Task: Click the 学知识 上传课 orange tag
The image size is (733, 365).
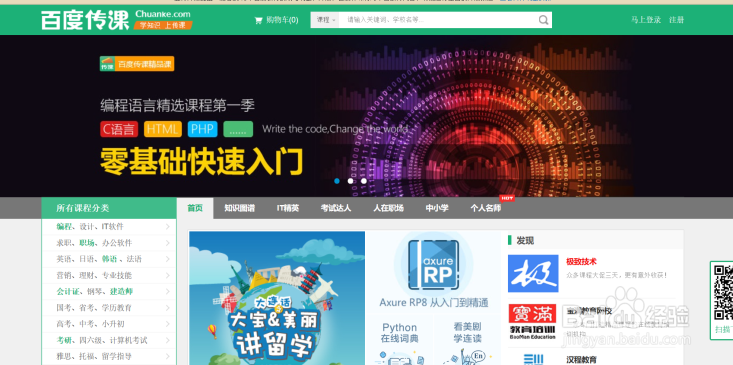Action: pyautogui.click(x=163, y=25)
